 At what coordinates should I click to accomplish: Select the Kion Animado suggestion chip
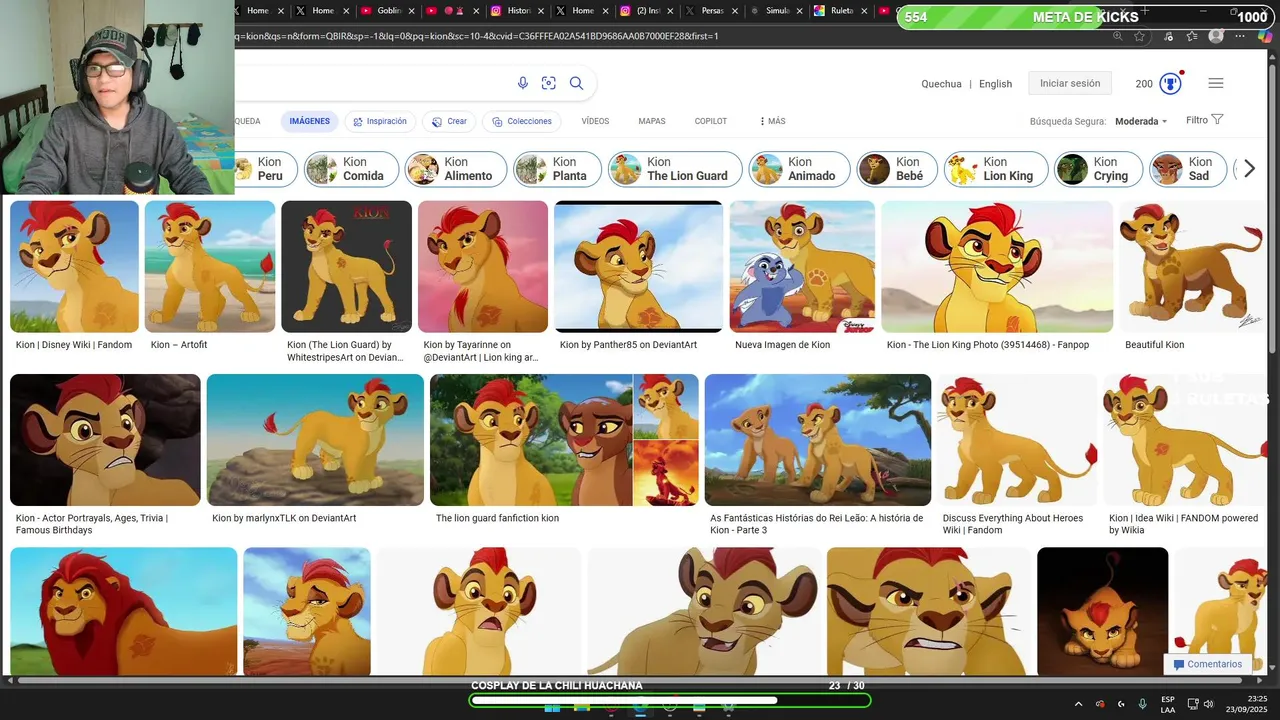[799, 169]
